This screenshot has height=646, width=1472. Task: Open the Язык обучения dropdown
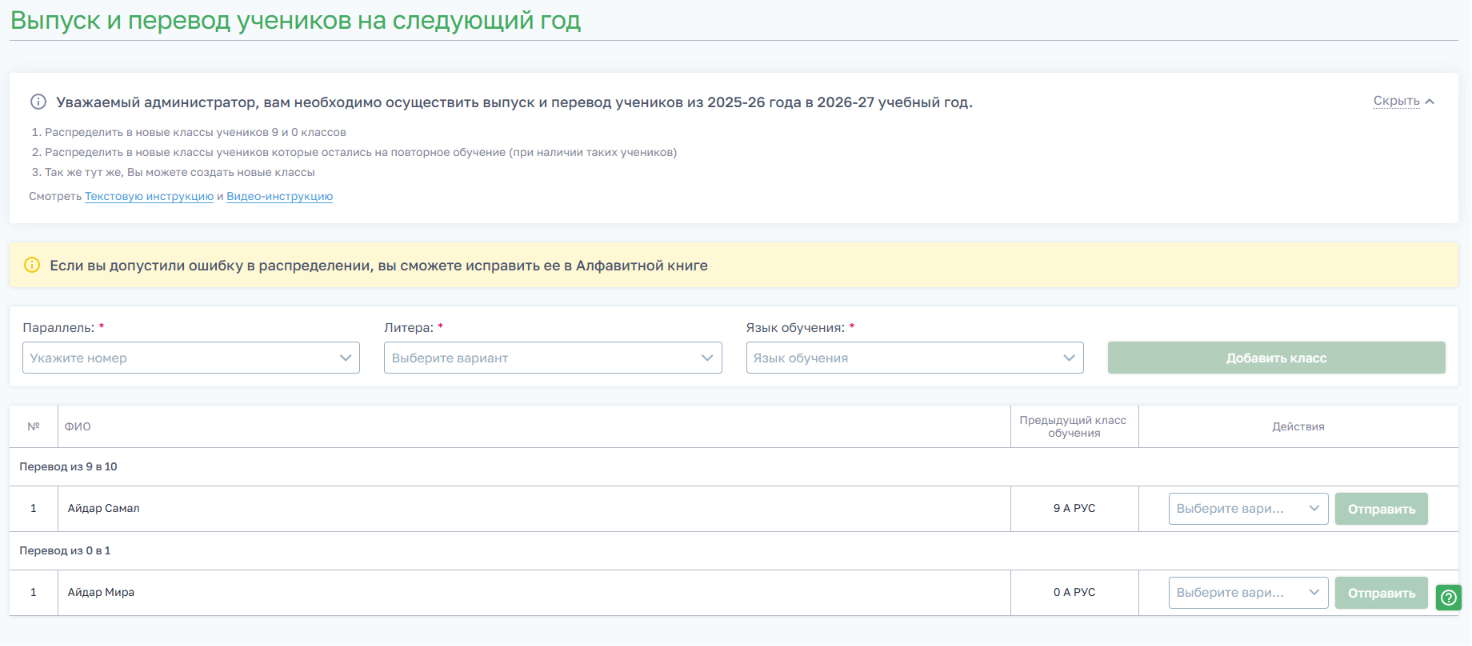click(915, 358)
